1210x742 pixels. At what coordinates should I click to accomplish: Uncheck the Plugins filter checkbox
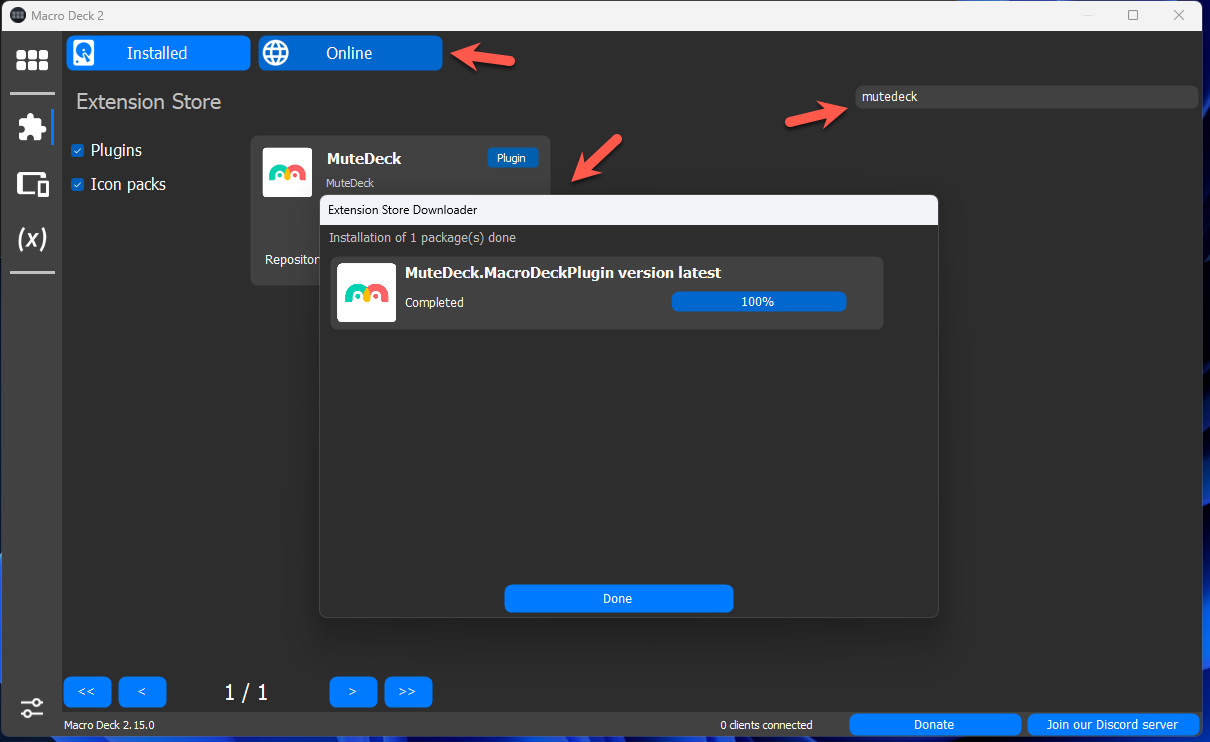point(78,151)
